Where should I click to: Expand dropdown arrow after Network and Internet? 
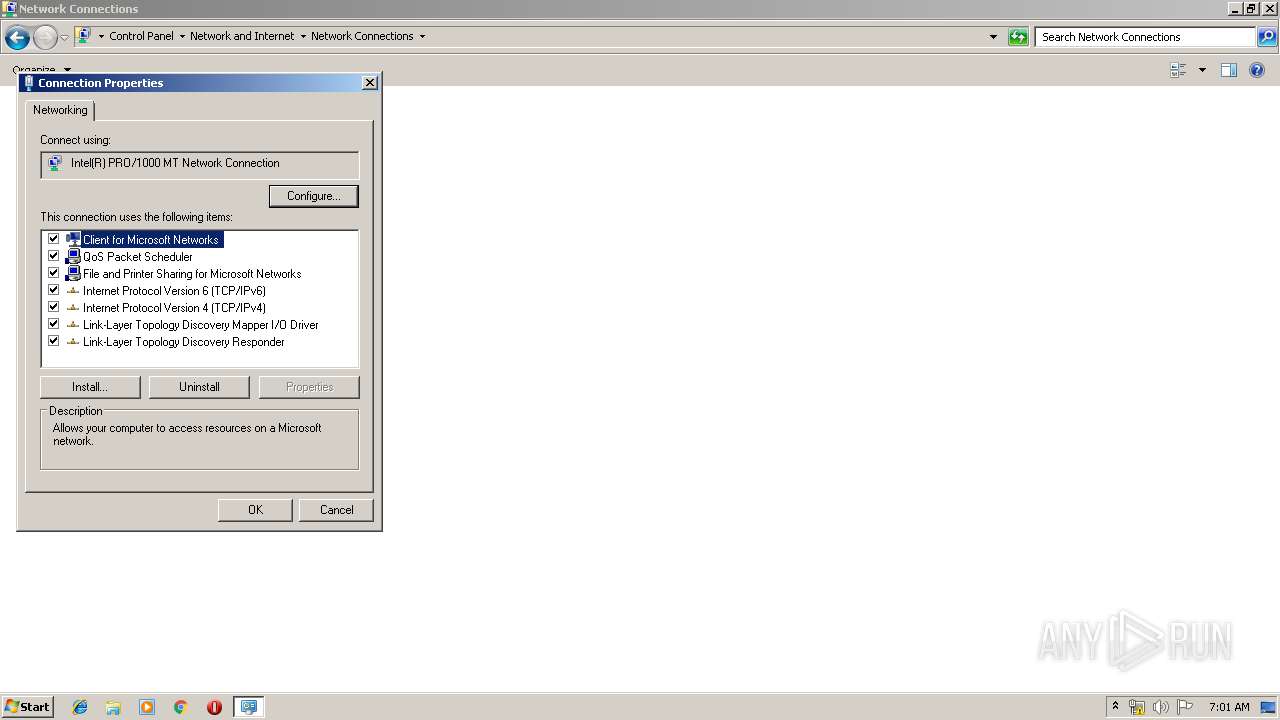303,36
